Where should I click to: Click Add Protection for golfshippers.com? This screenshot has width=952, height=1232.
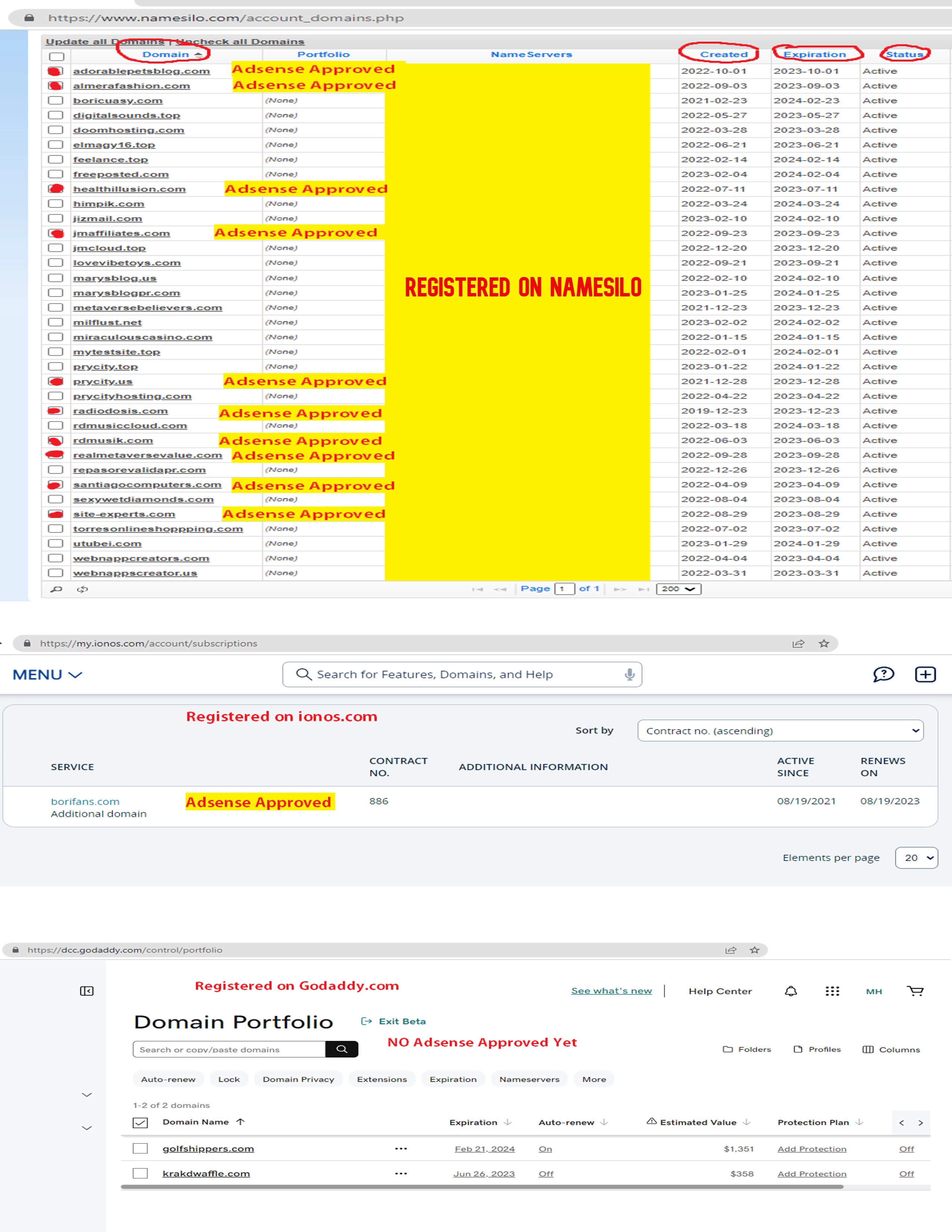(x=812, y=1149)
